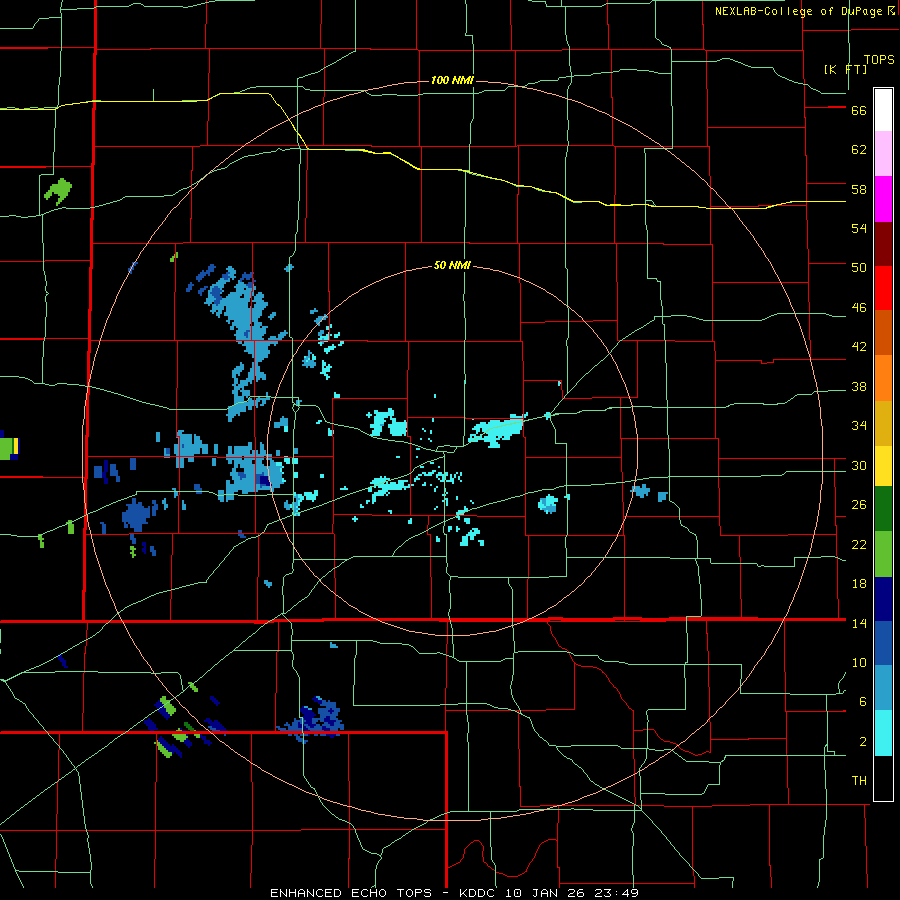Viewport: 900px width, 900px height.
Task: Click the TOPS legend title
Action: click(879, 59)
